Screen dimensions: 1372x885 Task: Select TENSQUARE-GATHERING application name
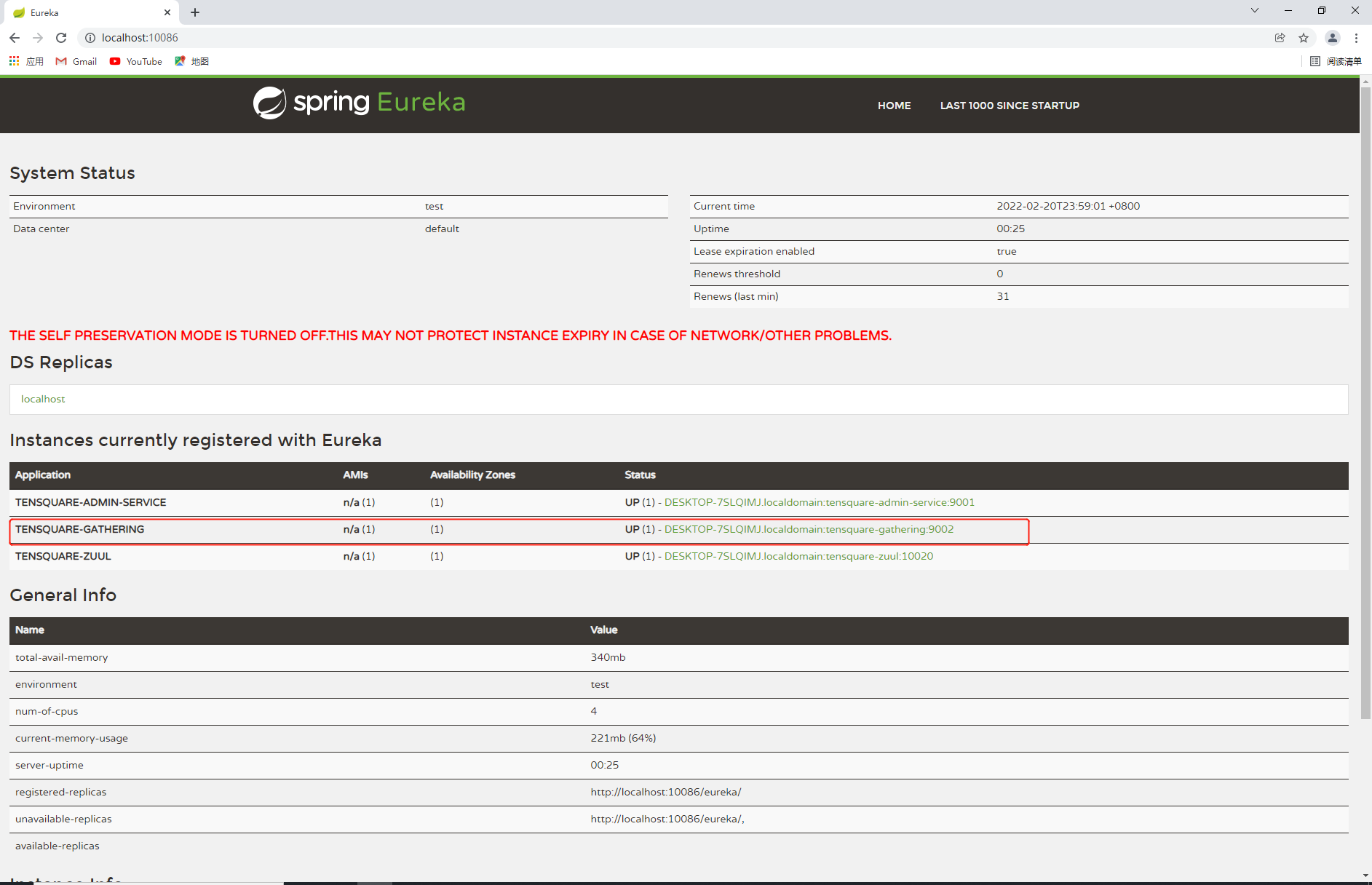pyautogui.click(x=79, y=529)
